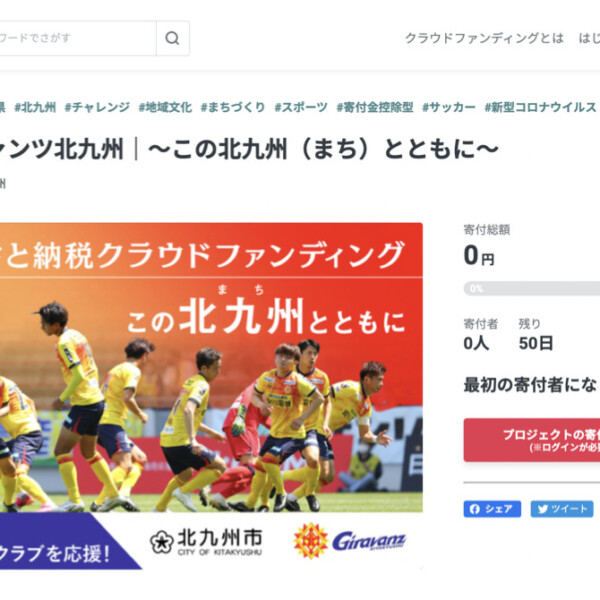Select the #チャレンジ hashtag
The width and height of the screenshot is (600, 600).
click(97, 107)
